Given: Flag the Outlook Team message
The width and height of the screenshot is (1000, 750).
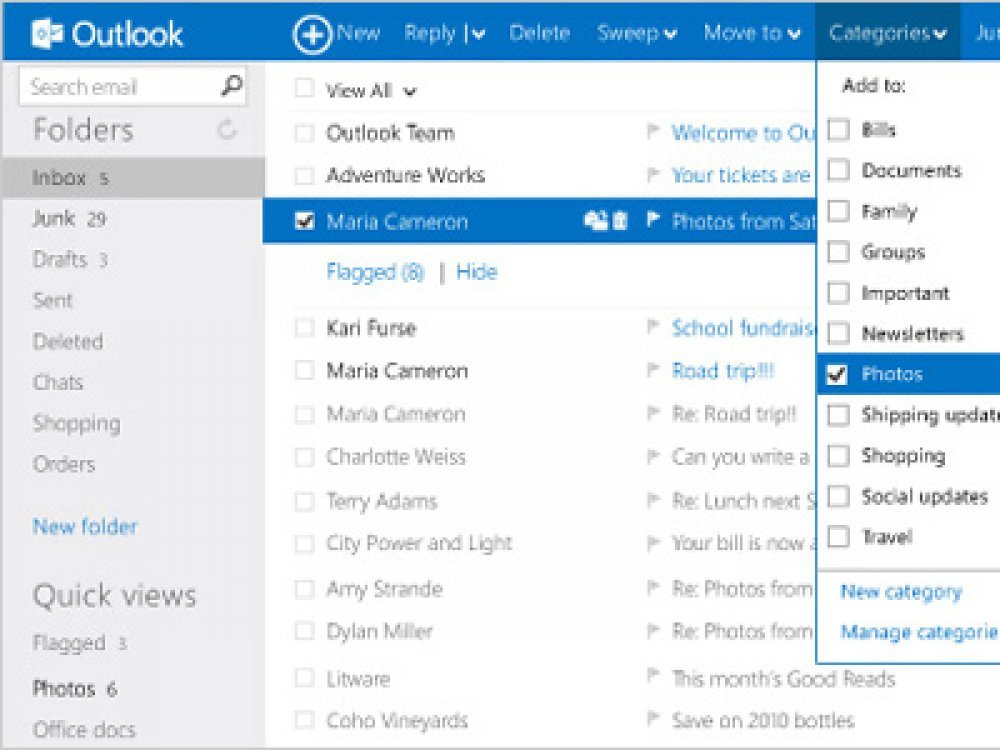Looking at the screenshot, I should tap(652, 132).
